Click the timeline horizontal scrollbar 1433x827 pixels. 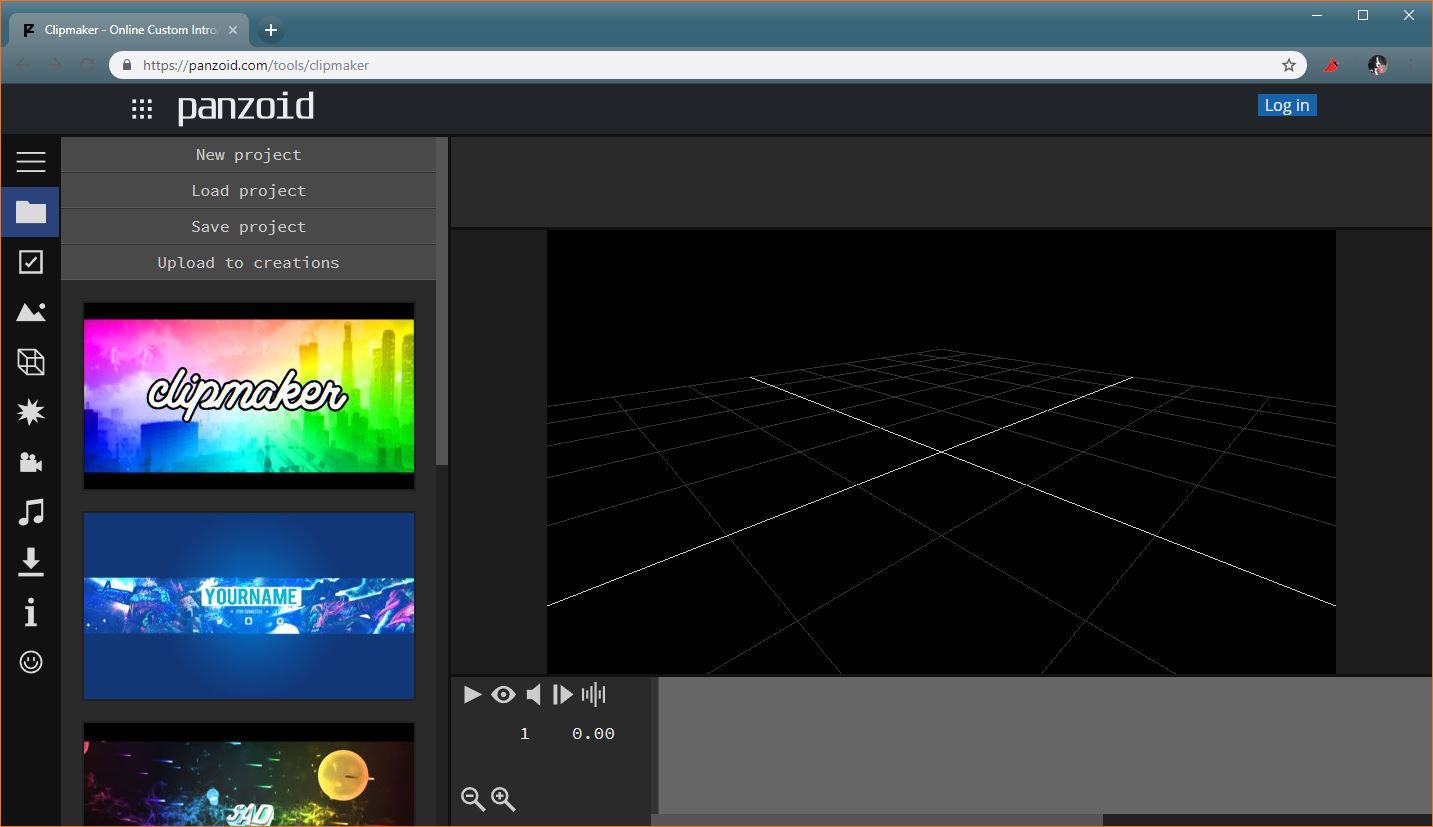[877, 820]
